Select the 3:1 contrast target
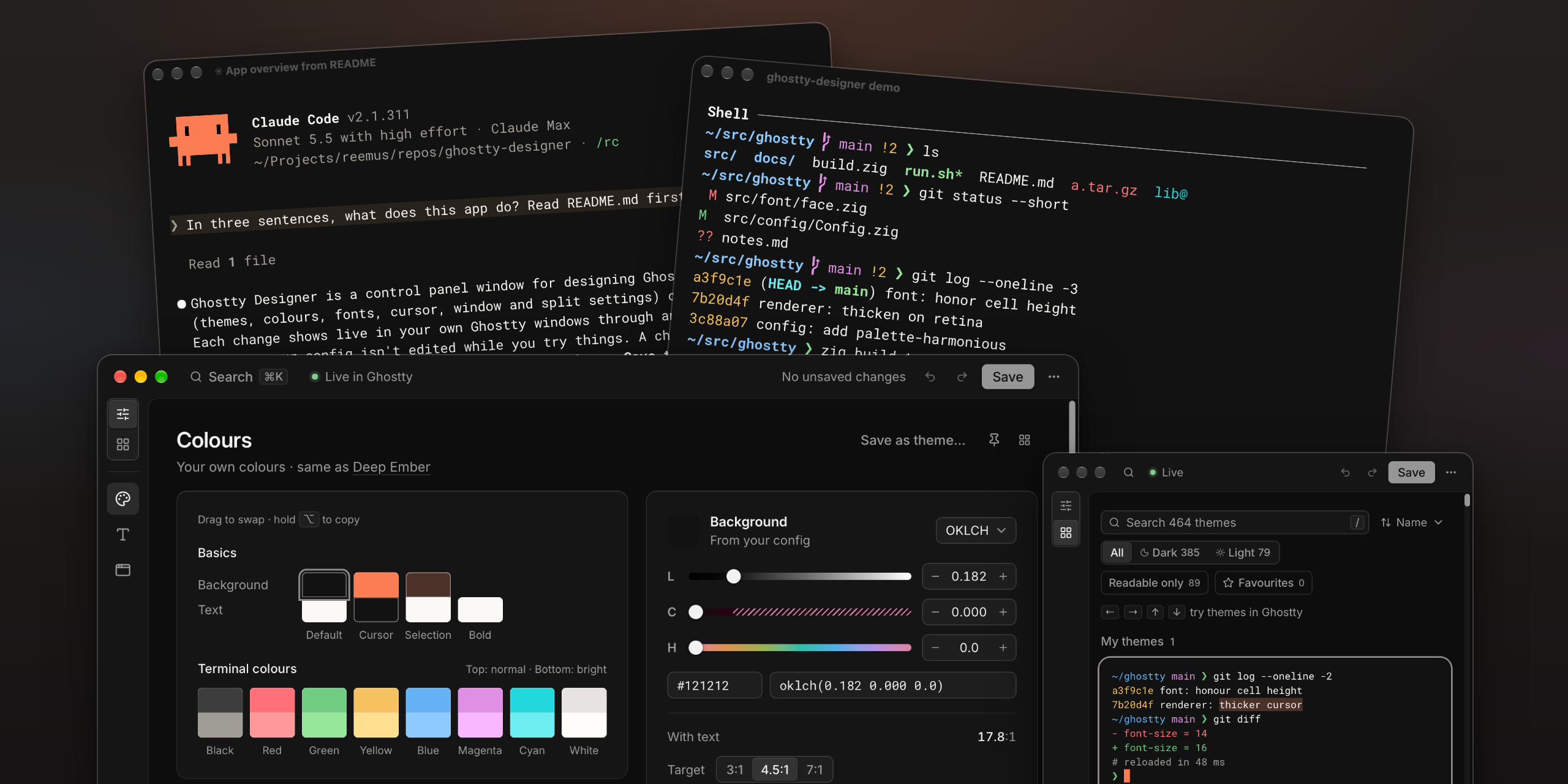Screen dimensions: 1568x784 (735, 769)
